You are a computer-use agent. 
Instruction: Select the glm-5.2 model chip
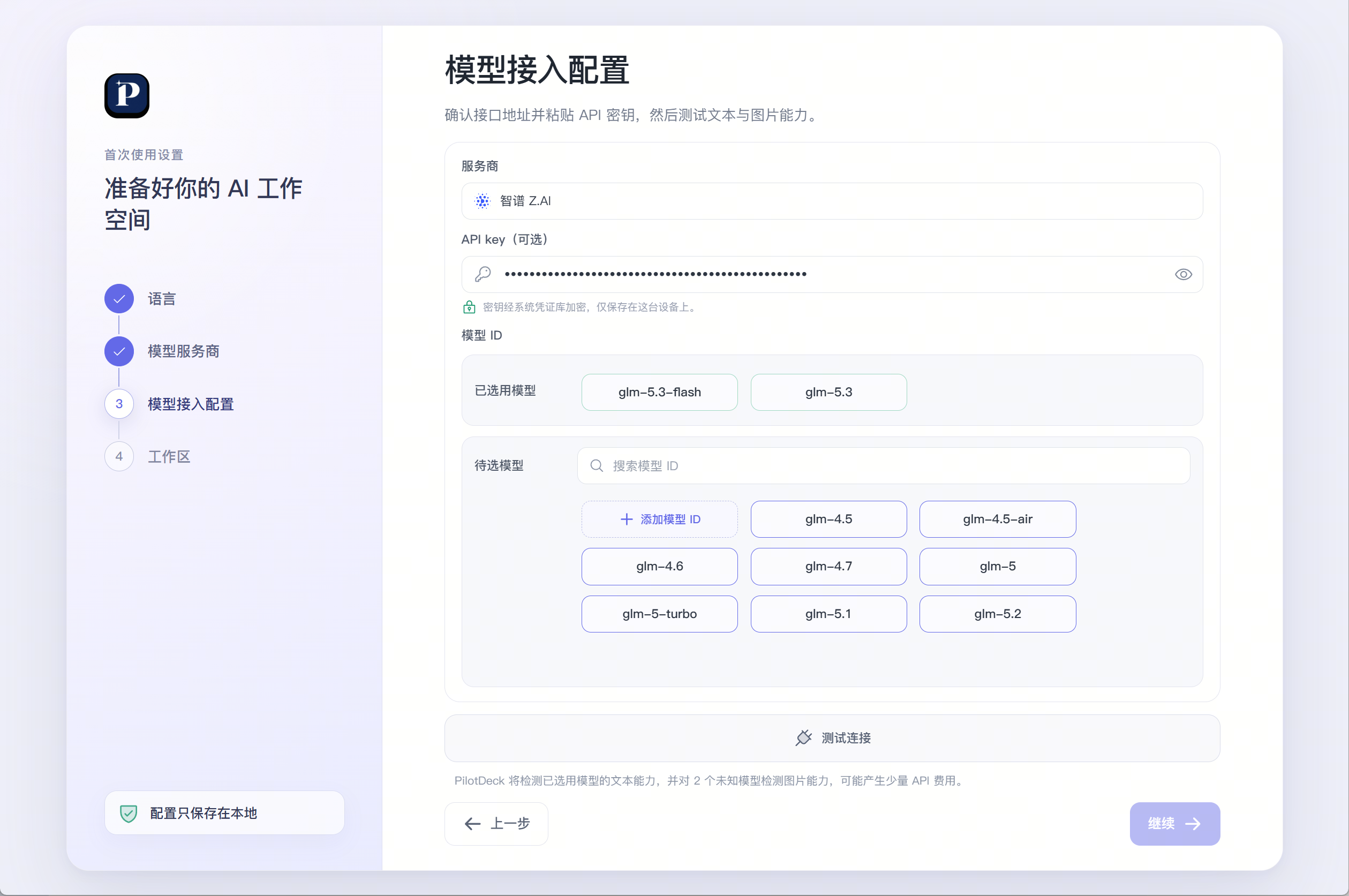pyautogui.click(x=998, y=614)
